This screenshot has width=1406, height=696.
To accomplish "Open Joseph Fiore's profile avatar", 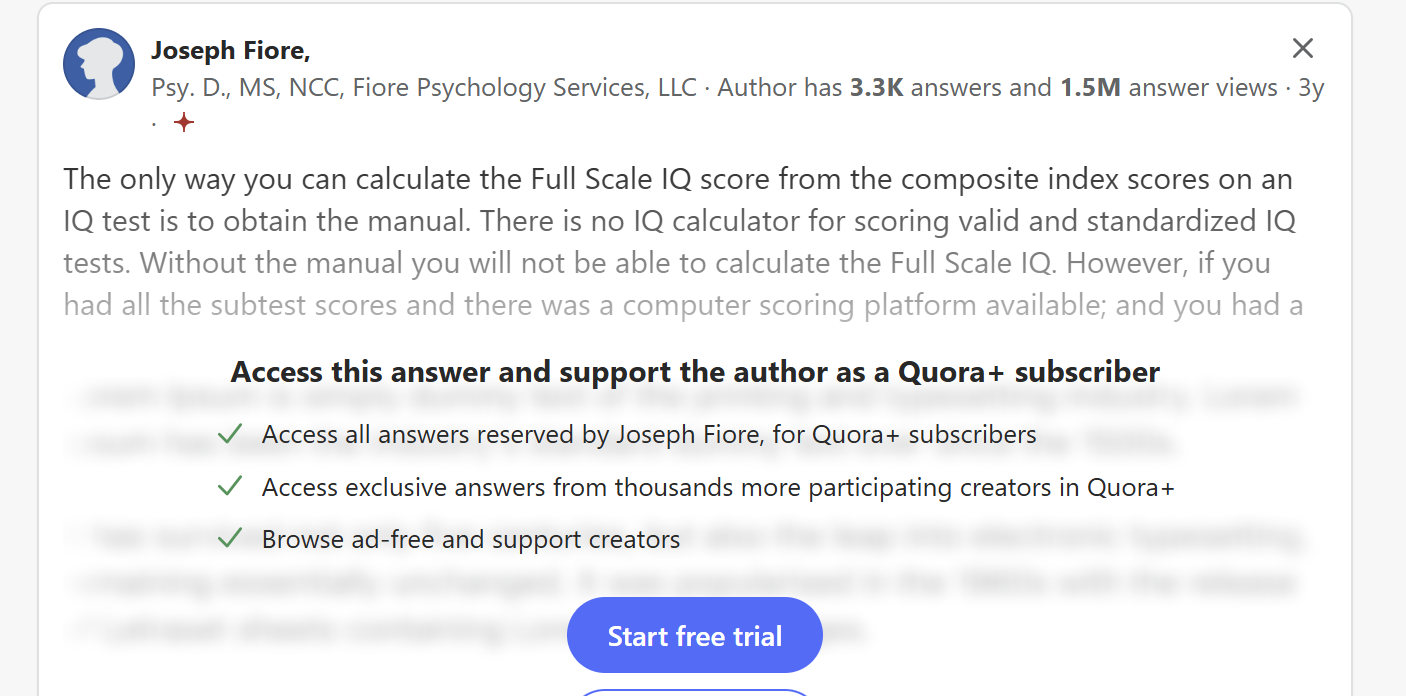I will (99, 64).
